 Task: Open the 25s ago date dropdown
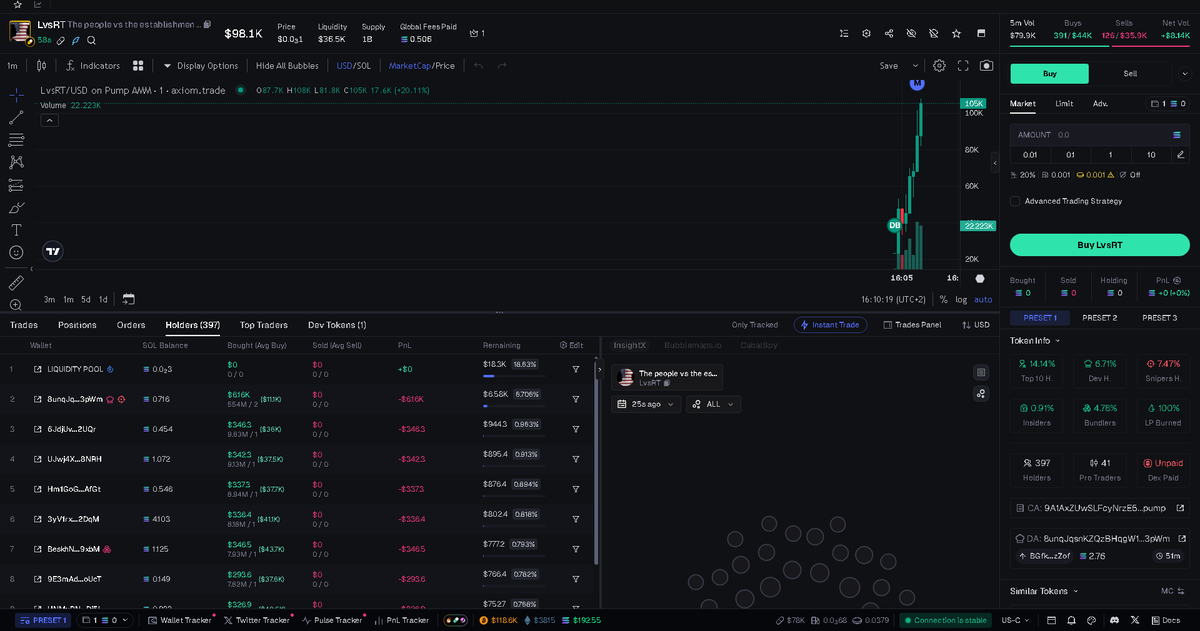(x=646, y=404)
